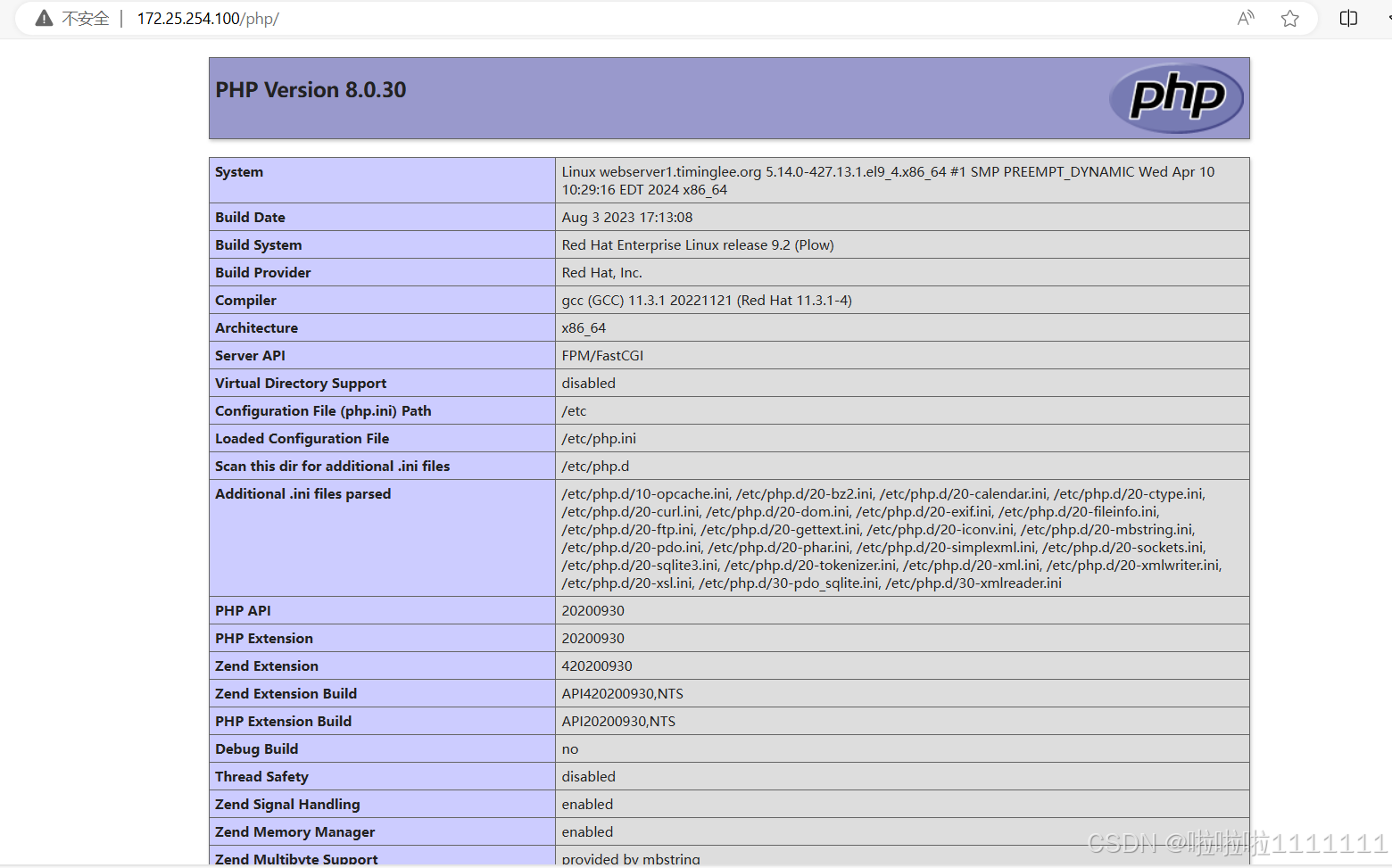
Task: Select the API420200930,NTS value
Action: pos(622,694)
